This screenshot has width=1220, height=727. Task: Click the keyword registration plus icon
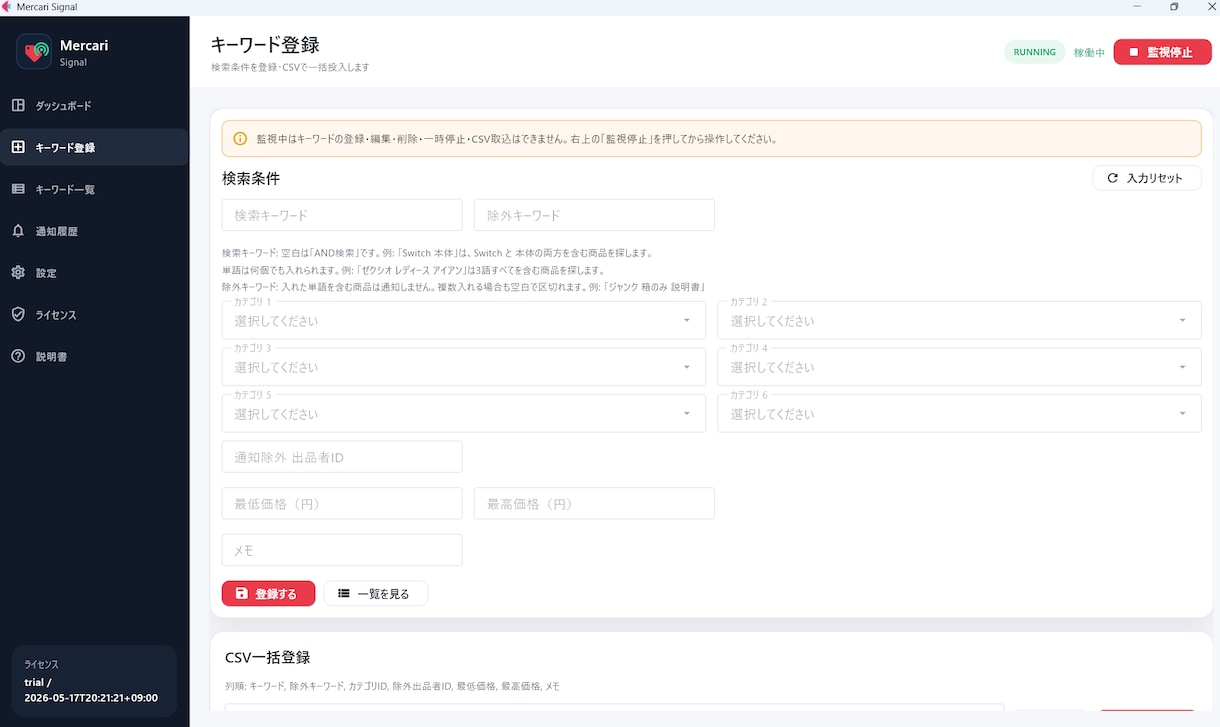18,147
